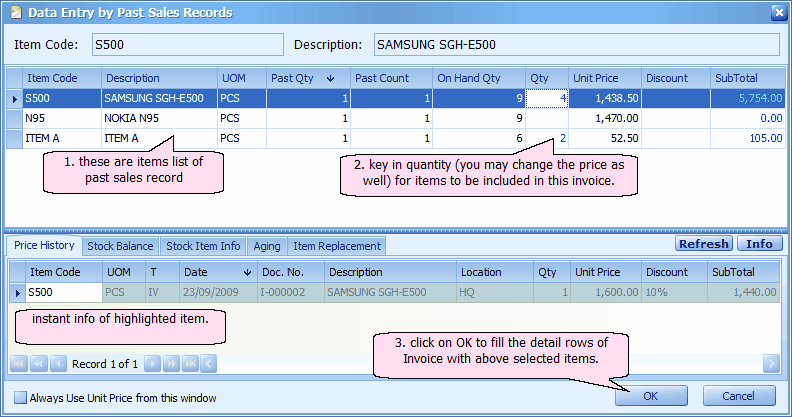Go to next record arrow
The height and width of the screenshot is (417, 792).
pos(152,363)
